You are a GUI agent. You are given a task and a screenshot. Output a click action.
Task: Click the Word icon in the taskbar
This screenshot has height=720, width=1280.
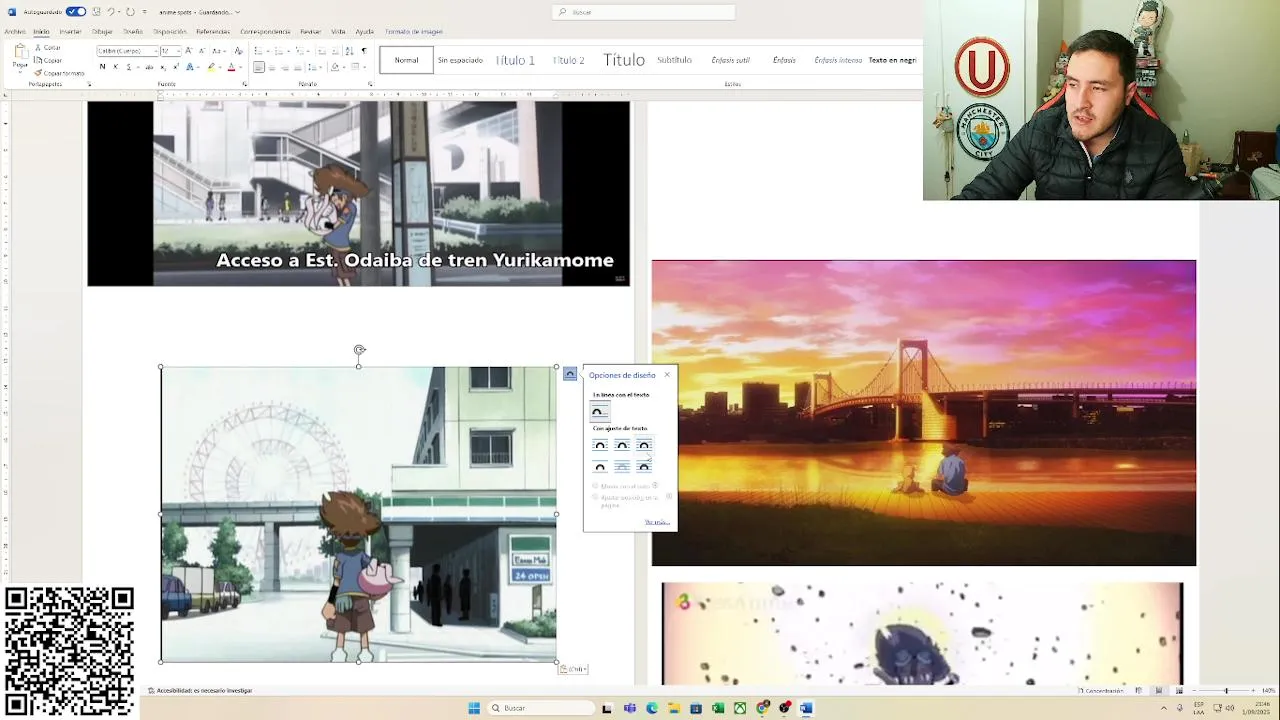[x=806, y=708]
